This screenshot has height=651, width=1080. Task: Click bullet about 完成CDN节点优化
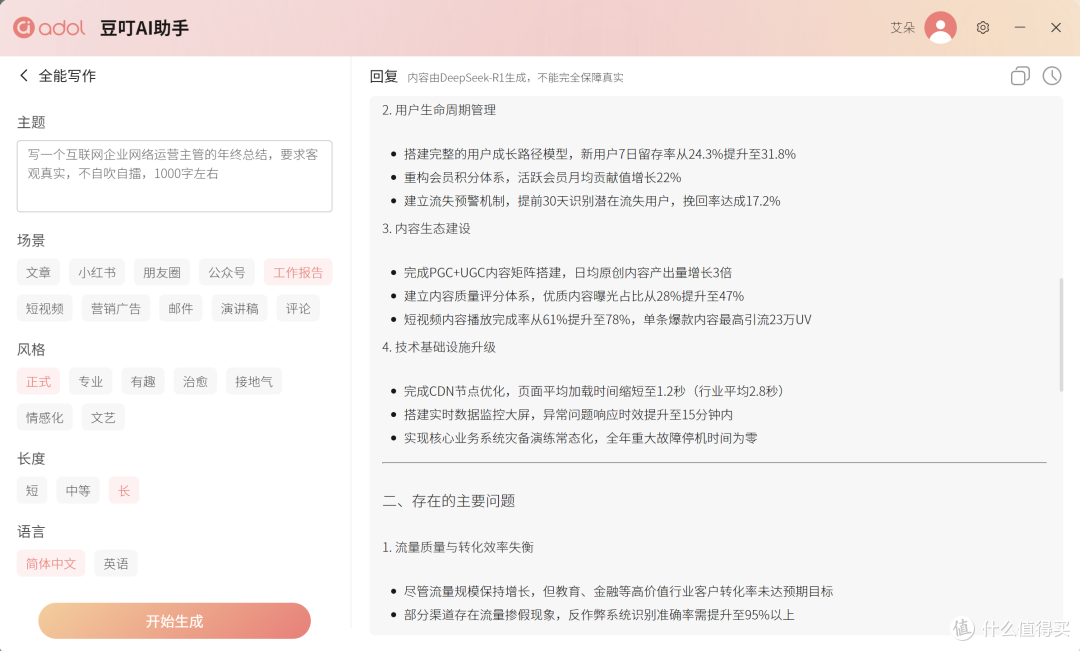[x=594, y=391]
